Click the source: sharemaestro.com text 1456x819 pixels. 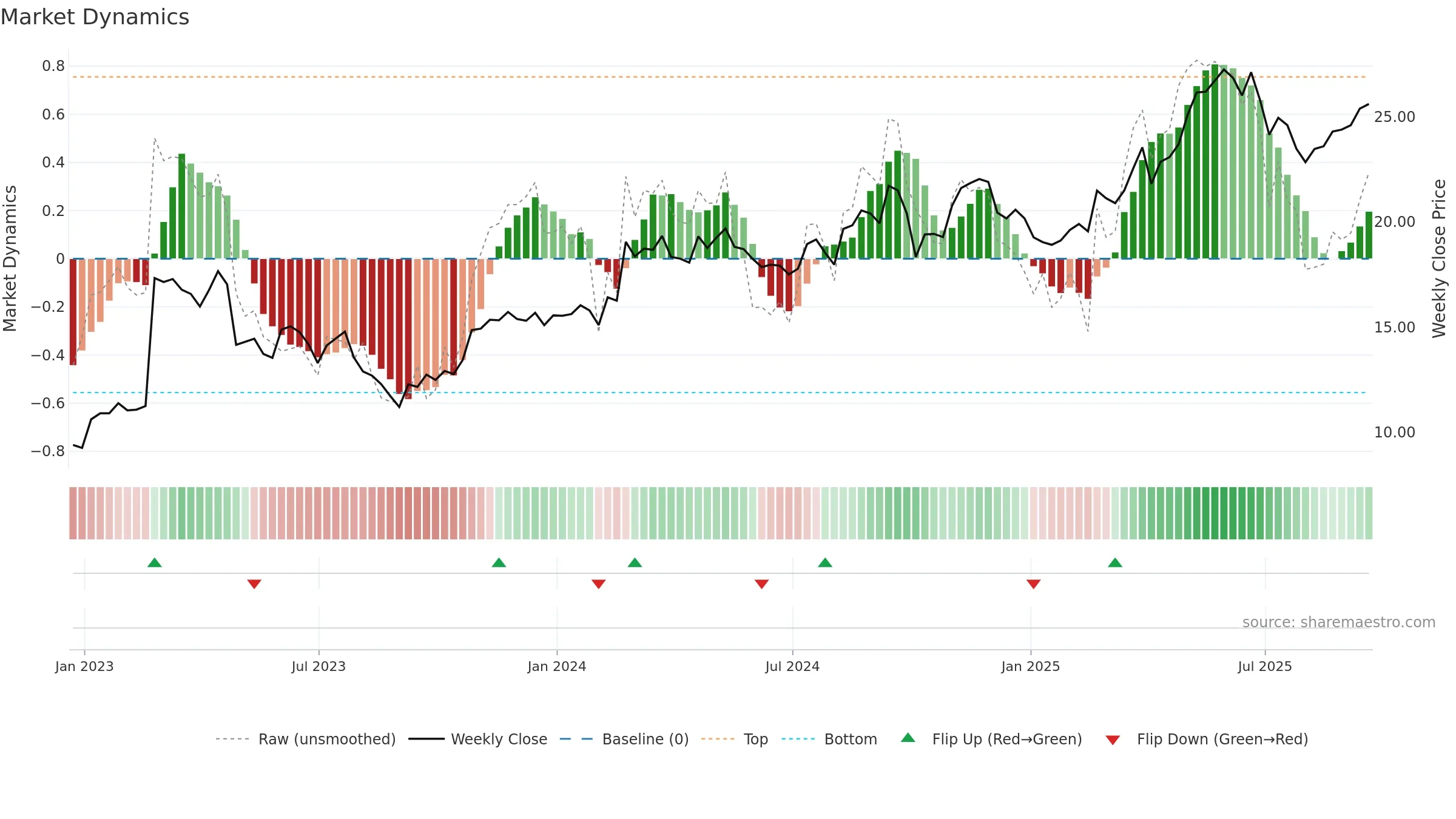(1339, 622)
